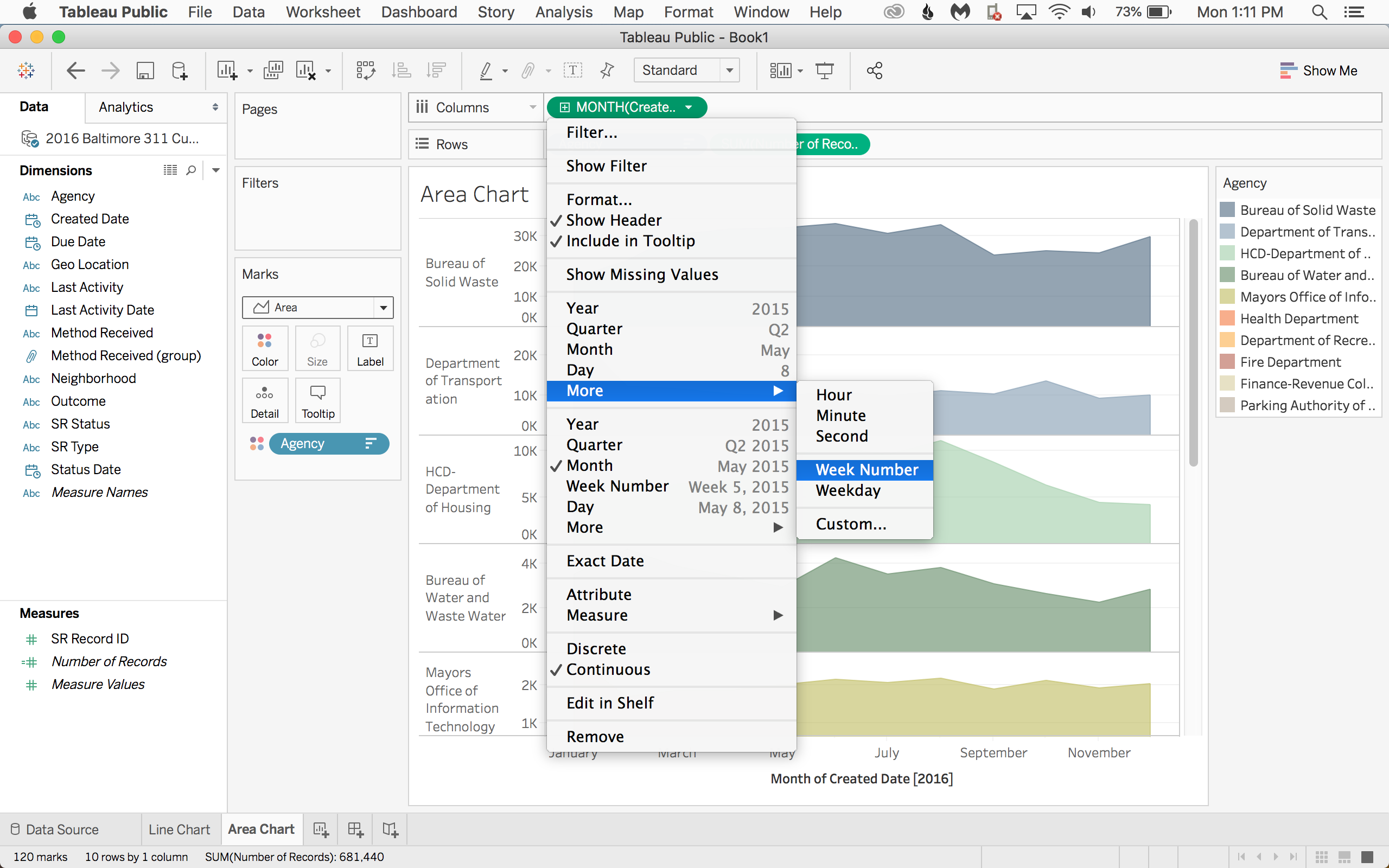
Task: Select Week Number in submenu
Action: [864, 470]
